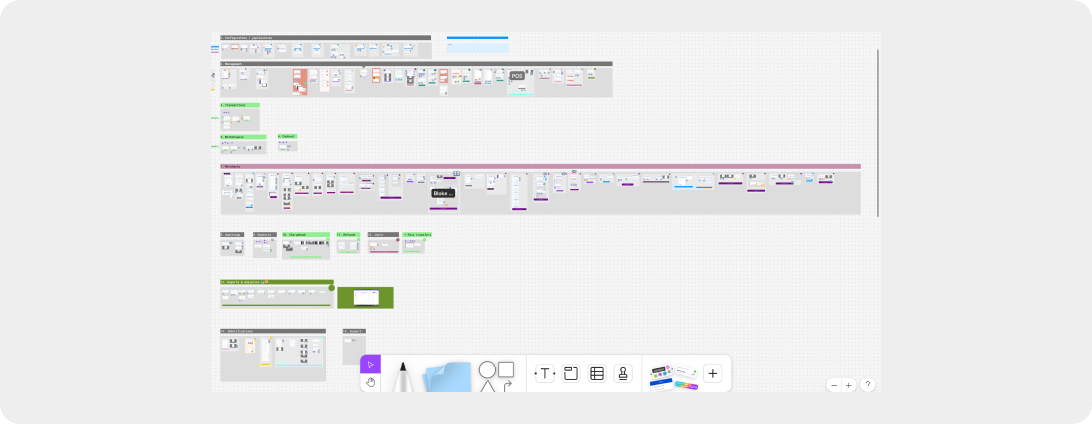Click the light blue note box

point(477,46)
